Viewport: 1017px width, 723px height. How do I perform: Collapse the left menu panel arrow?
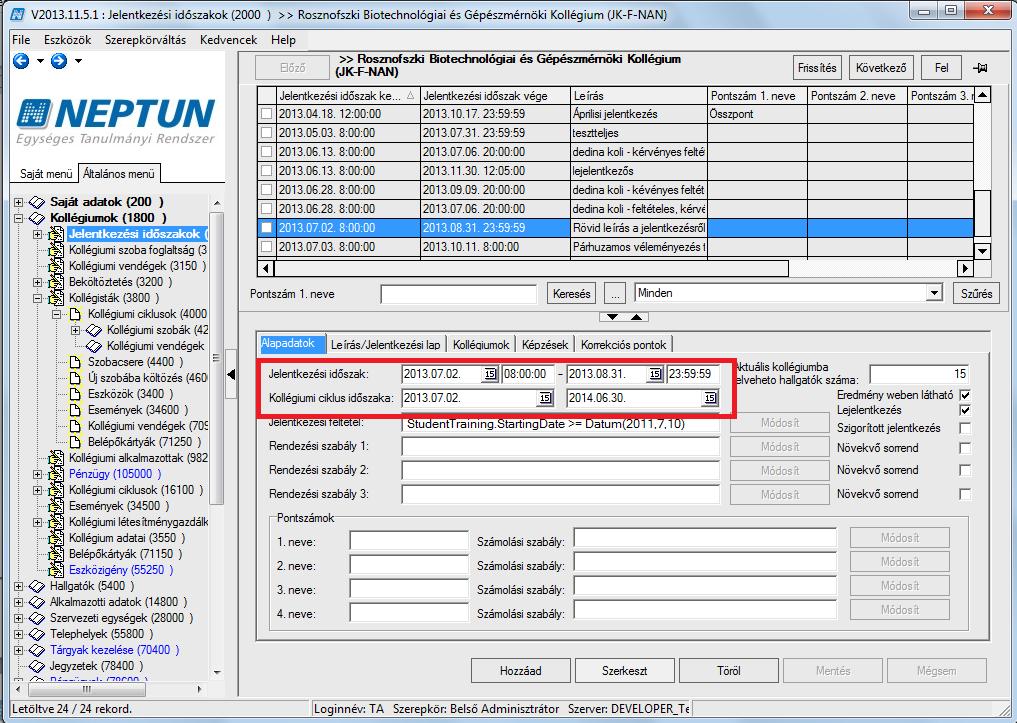[x=231, y=374]
